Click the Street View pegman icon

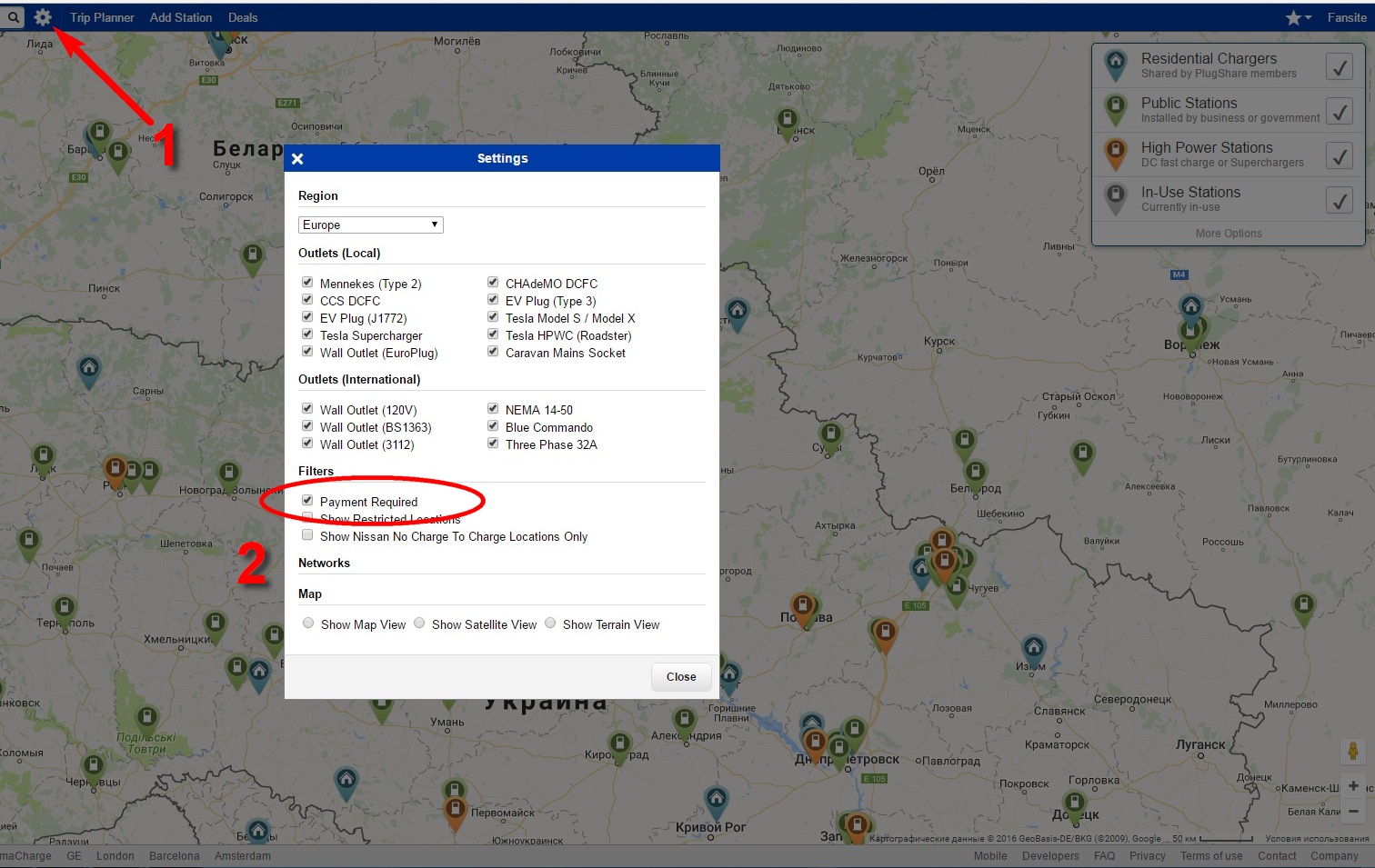[x=1353, y=752]
